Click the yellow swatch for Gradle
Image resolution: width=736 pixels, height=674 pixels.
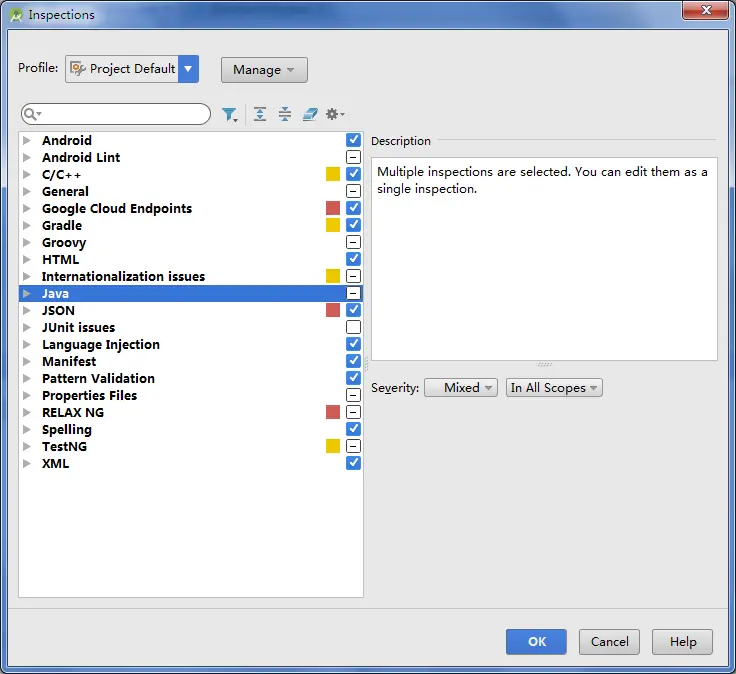(333, 225)
